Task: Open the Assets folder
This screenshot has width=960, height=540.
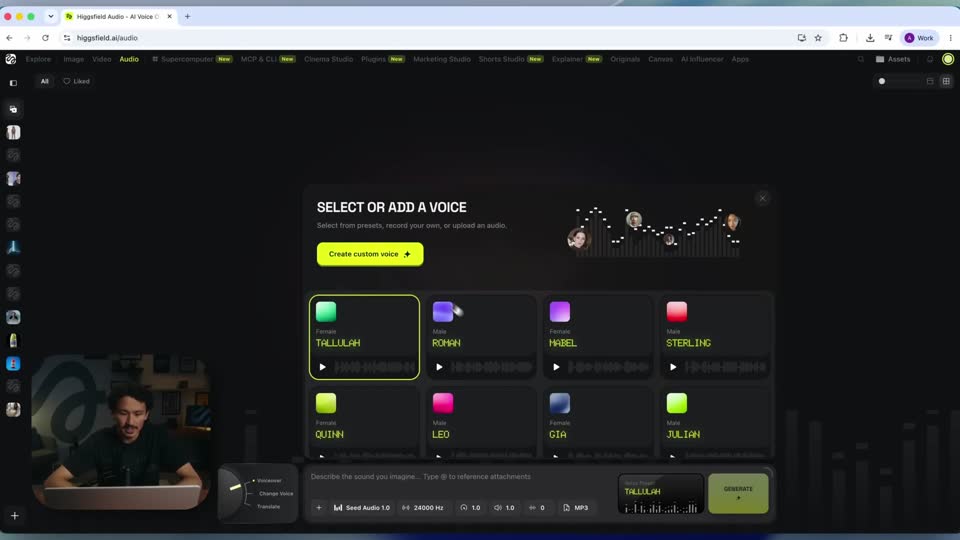Action: [x=893, y=59]
